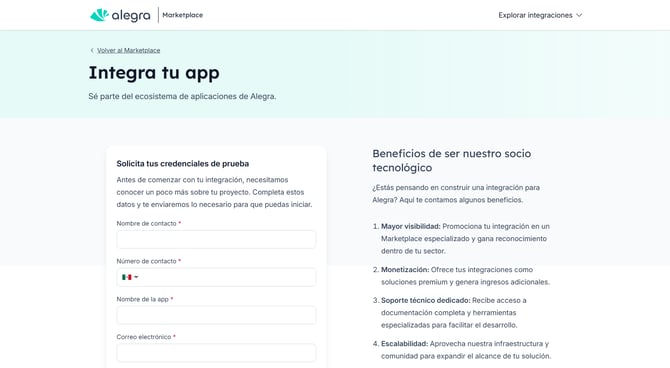Viewport: 670px width, 368px height.
Task: Click the Integra tu app heading
Action: (x=154, y=73)
